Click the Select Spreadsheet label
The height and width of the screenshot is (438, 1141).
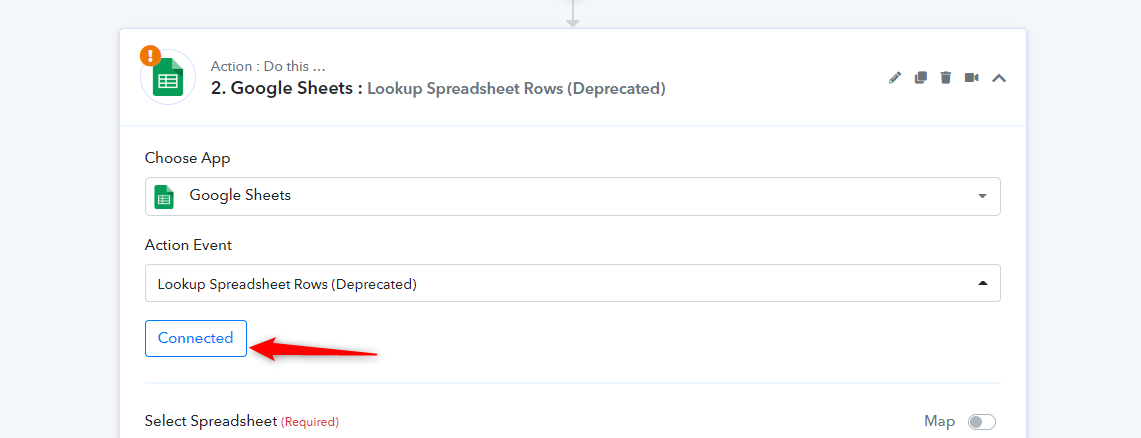tap(211, 421)
